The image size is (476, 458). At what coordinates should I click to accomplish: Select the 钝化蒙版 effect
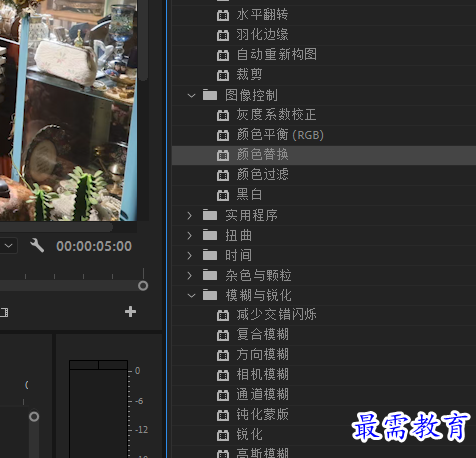(262, 415)
